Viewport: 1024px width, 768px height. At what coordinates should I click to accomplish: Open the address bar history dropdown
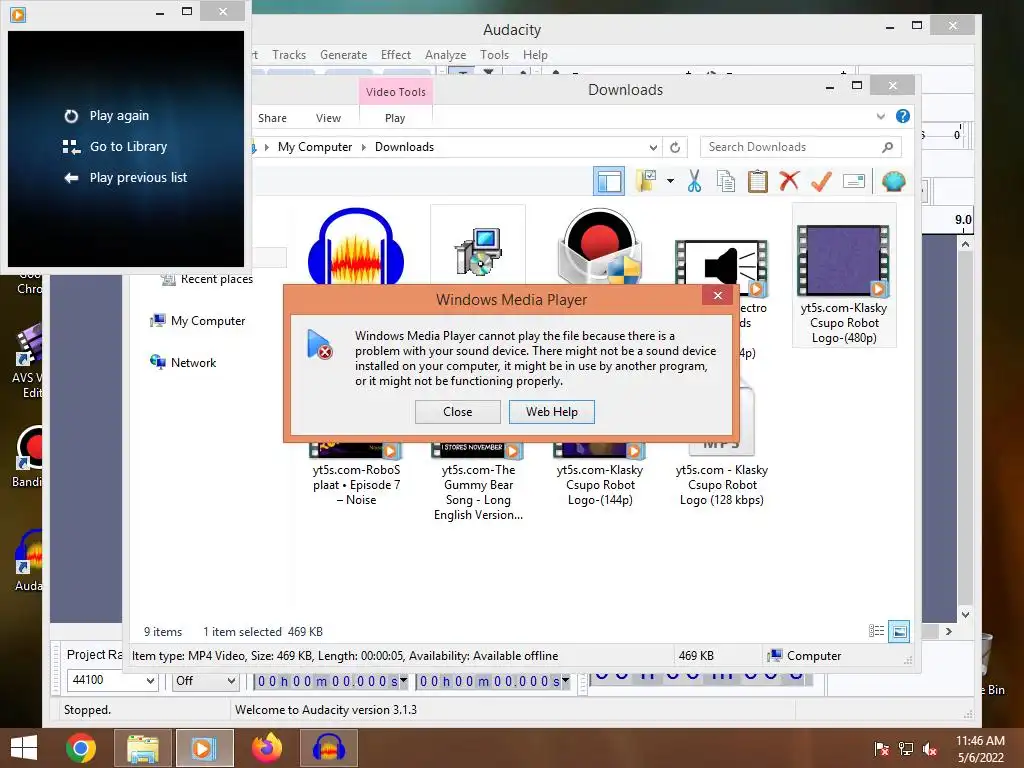coord(652,148)
